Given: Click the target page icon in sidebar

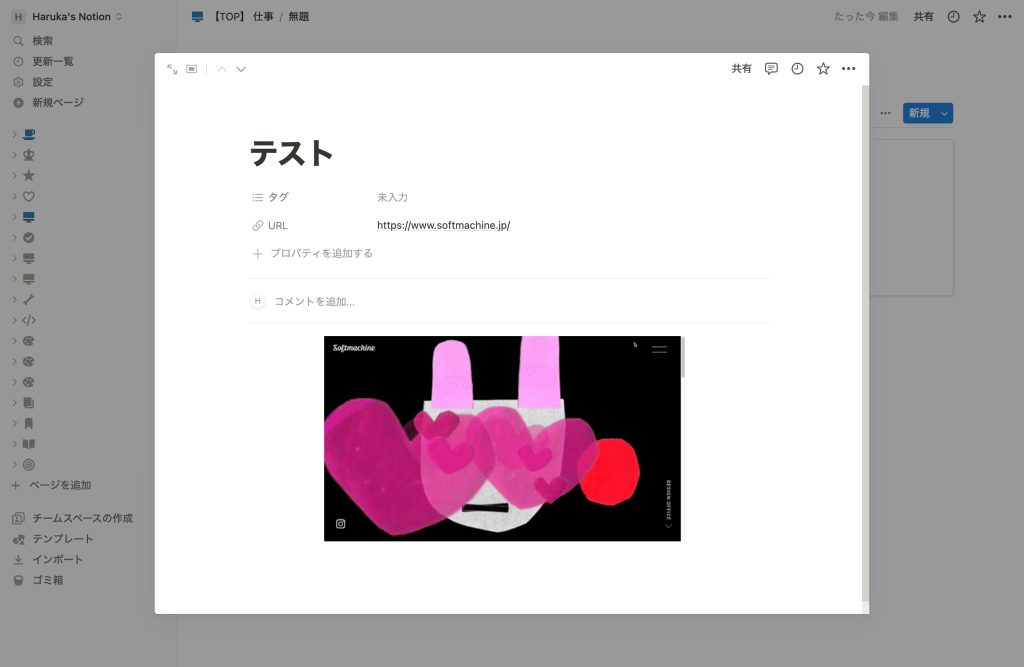Looking at the screenshot, I should tap(29, 465).
